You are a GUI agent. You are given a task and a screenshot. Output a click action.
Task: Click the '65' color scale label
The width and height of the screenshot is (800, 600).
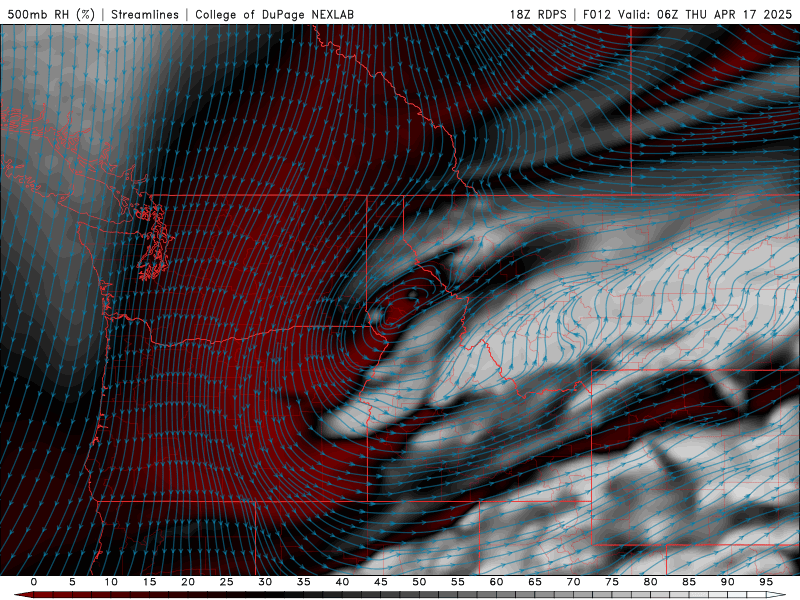pyautogui.click(x=535, y=582)
